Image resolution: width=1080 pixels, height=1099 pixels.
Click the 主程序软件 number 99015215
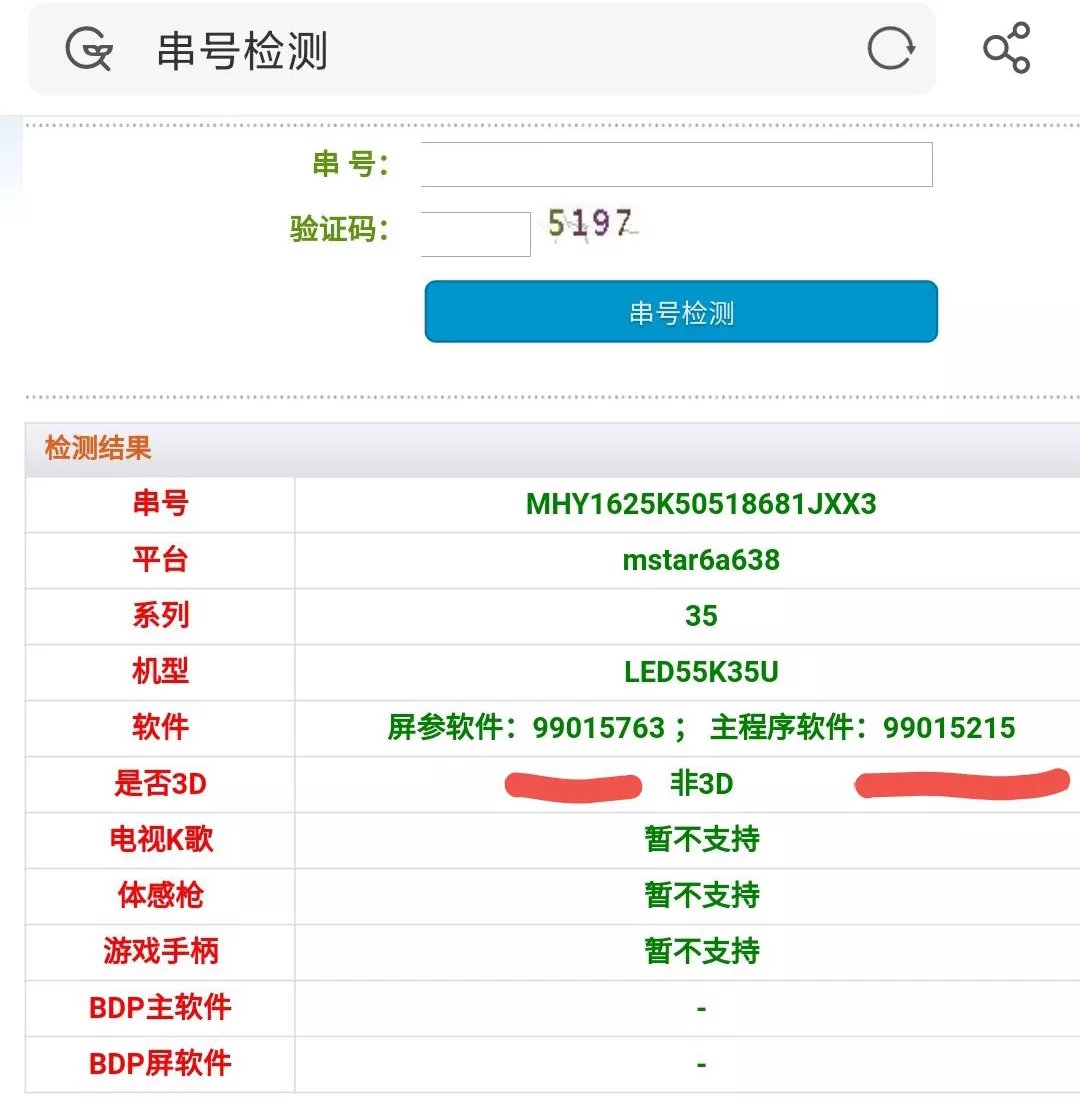(x=949, y=728)
